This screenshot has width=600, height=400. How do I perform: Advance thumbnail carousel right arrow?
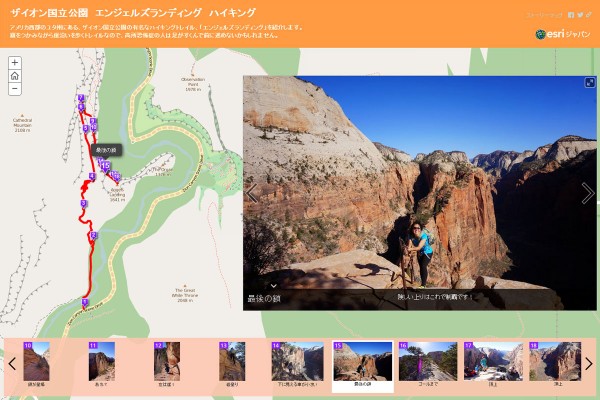point(589,364)
